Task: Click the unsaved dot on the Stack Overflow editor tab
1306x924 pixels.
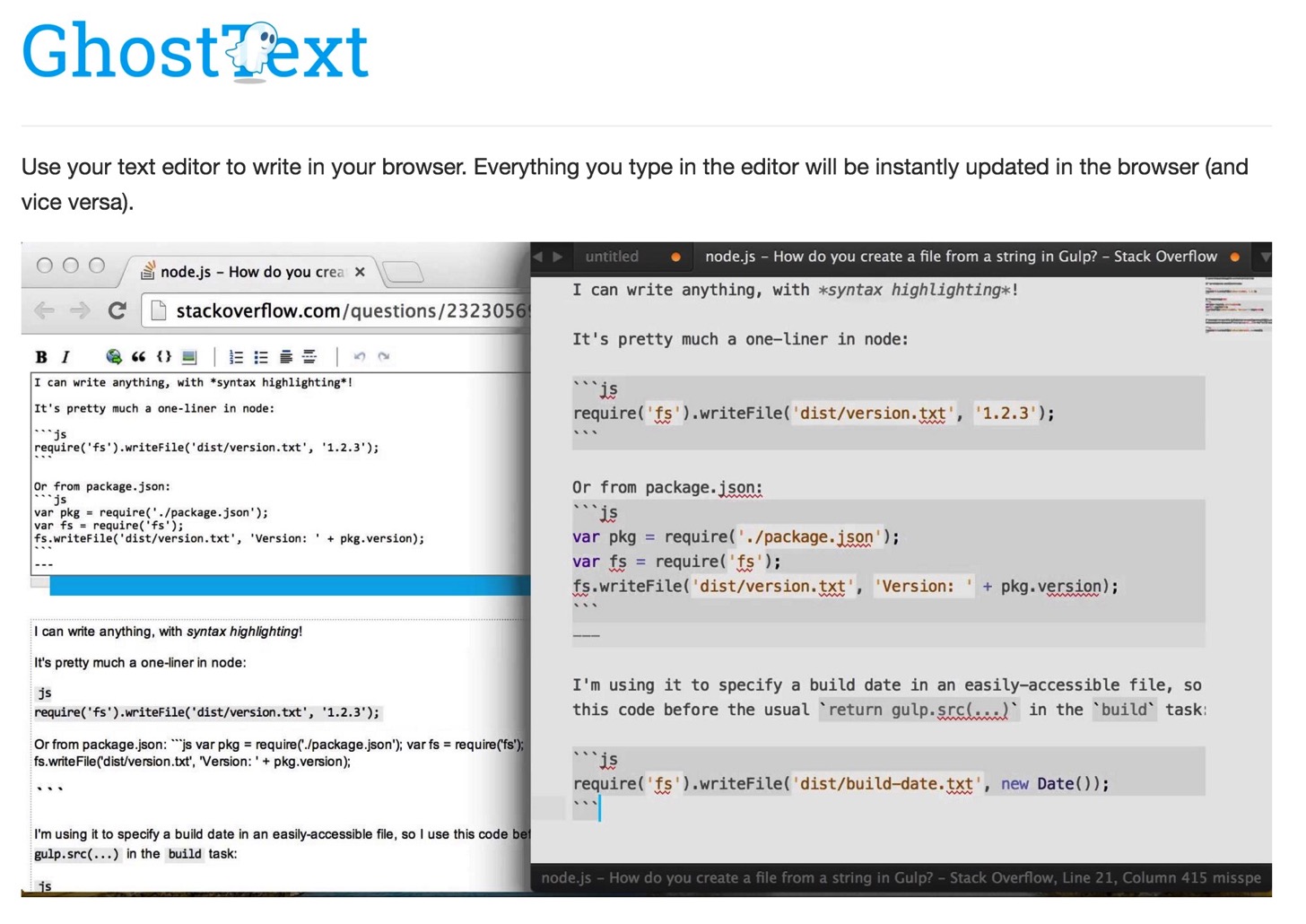Action: coord(1235,257)
